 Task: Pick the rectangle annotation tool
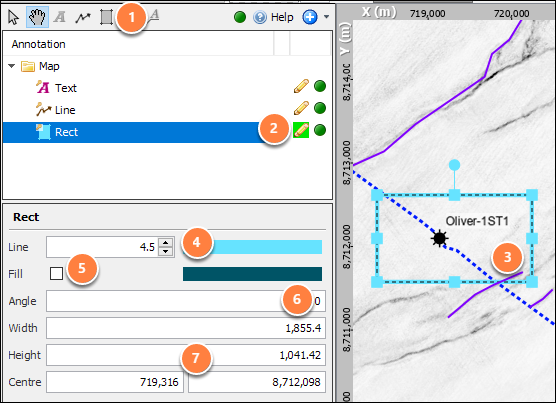(x=106, y=17)
